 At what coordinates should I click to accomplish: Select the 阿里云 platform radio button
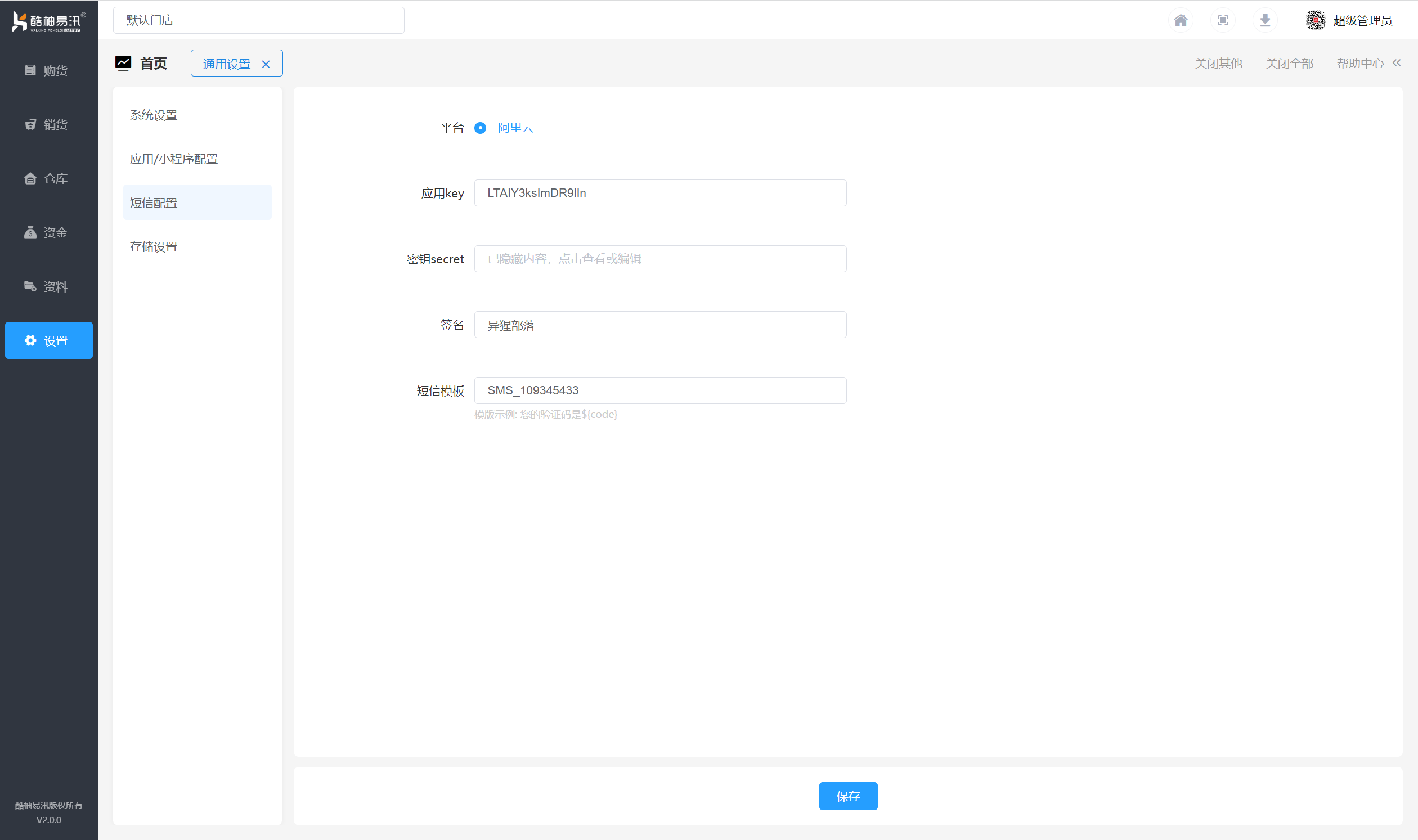tap(480, 128)
